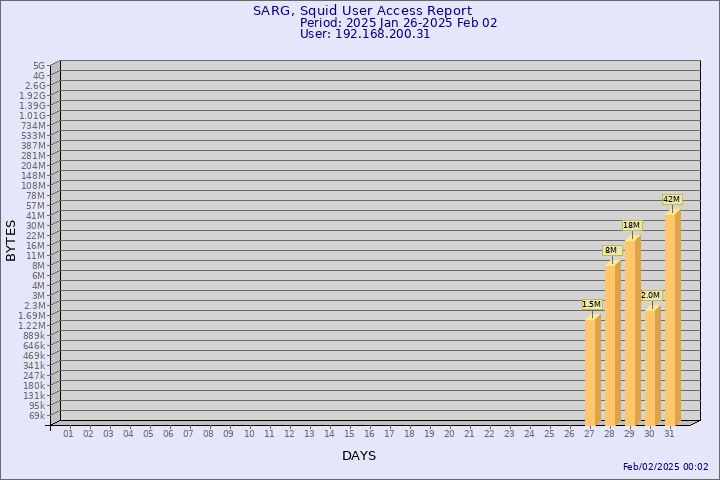This screenshot has width=720, height=480.
Task: Click the 18M value label above day 29
Action: [631, 226]
